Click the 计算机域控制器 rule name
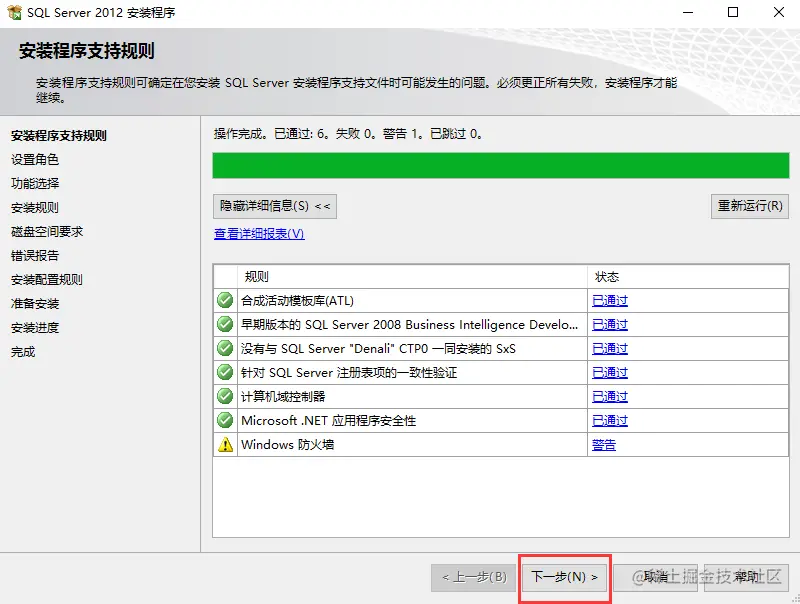 (x=283, y=396)
